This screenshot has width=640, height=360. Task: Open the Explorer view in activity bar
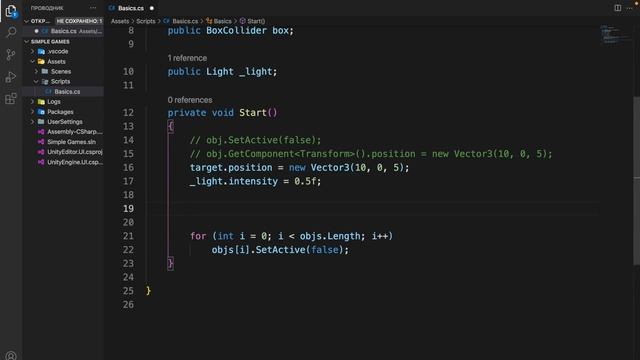point(11,11)
